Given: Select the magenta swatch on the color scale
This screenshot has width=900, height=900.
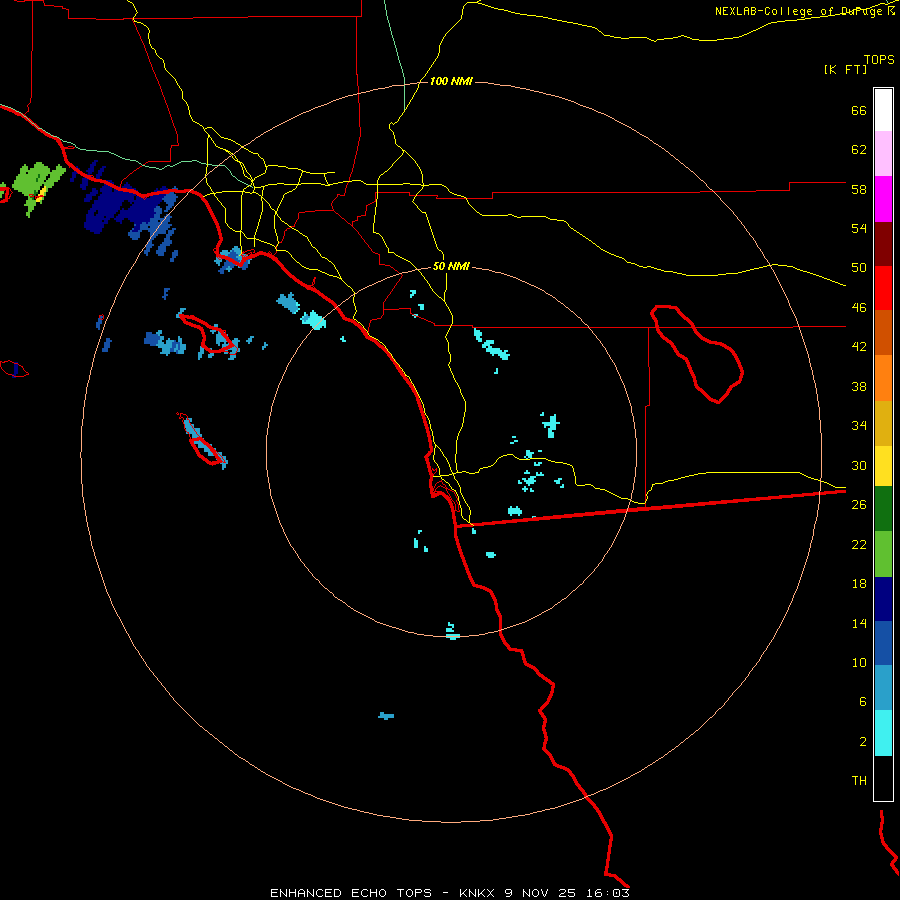Looking at the screenshot, I should tap(883, 199).
